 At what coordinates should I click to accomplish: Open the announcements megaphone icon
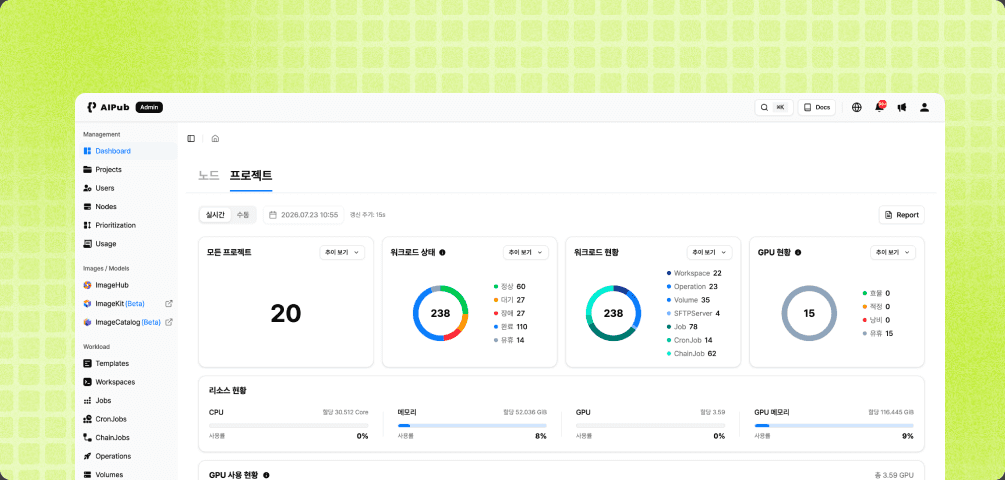tap(902, 108)
